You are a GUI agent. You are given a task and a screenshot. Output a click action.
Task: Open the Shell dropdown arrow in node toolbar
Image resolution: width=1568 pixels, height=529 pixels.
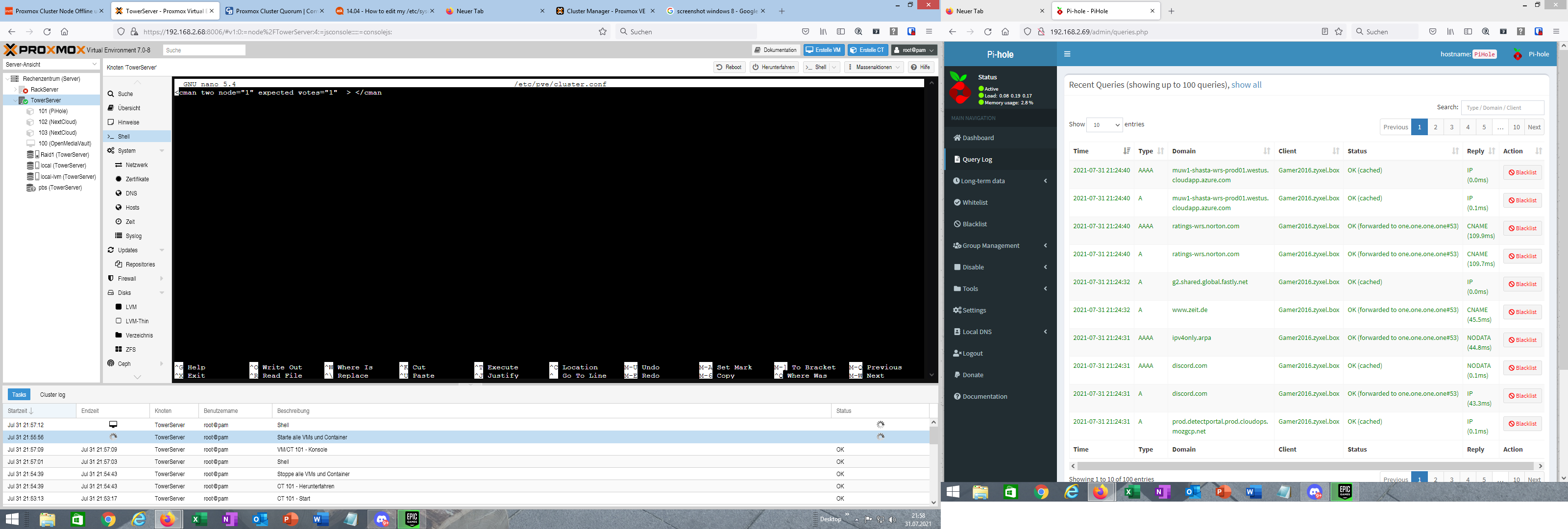(834, 67)
